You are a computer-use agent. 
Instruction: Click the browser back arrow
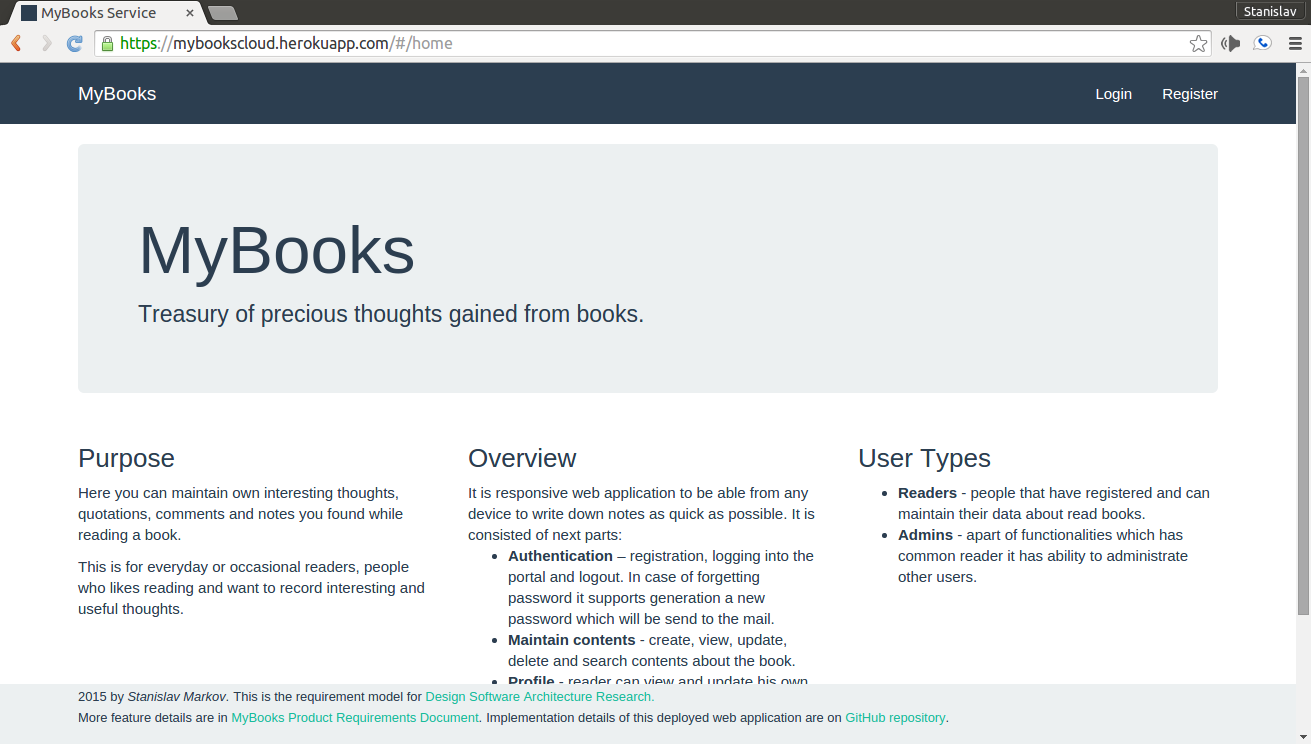(x=16, y=43)
